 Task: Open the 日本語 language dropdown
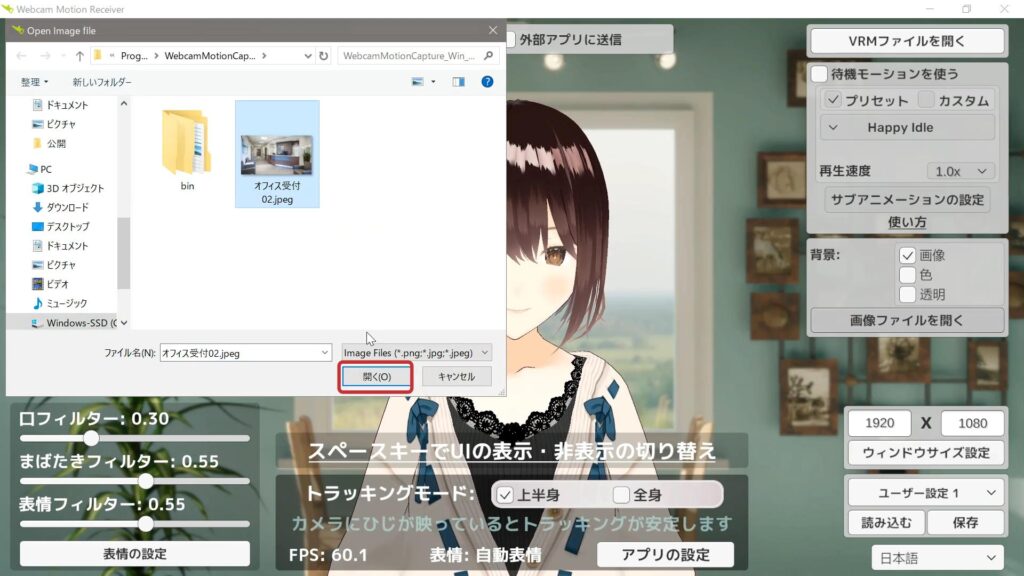[937, 558]
